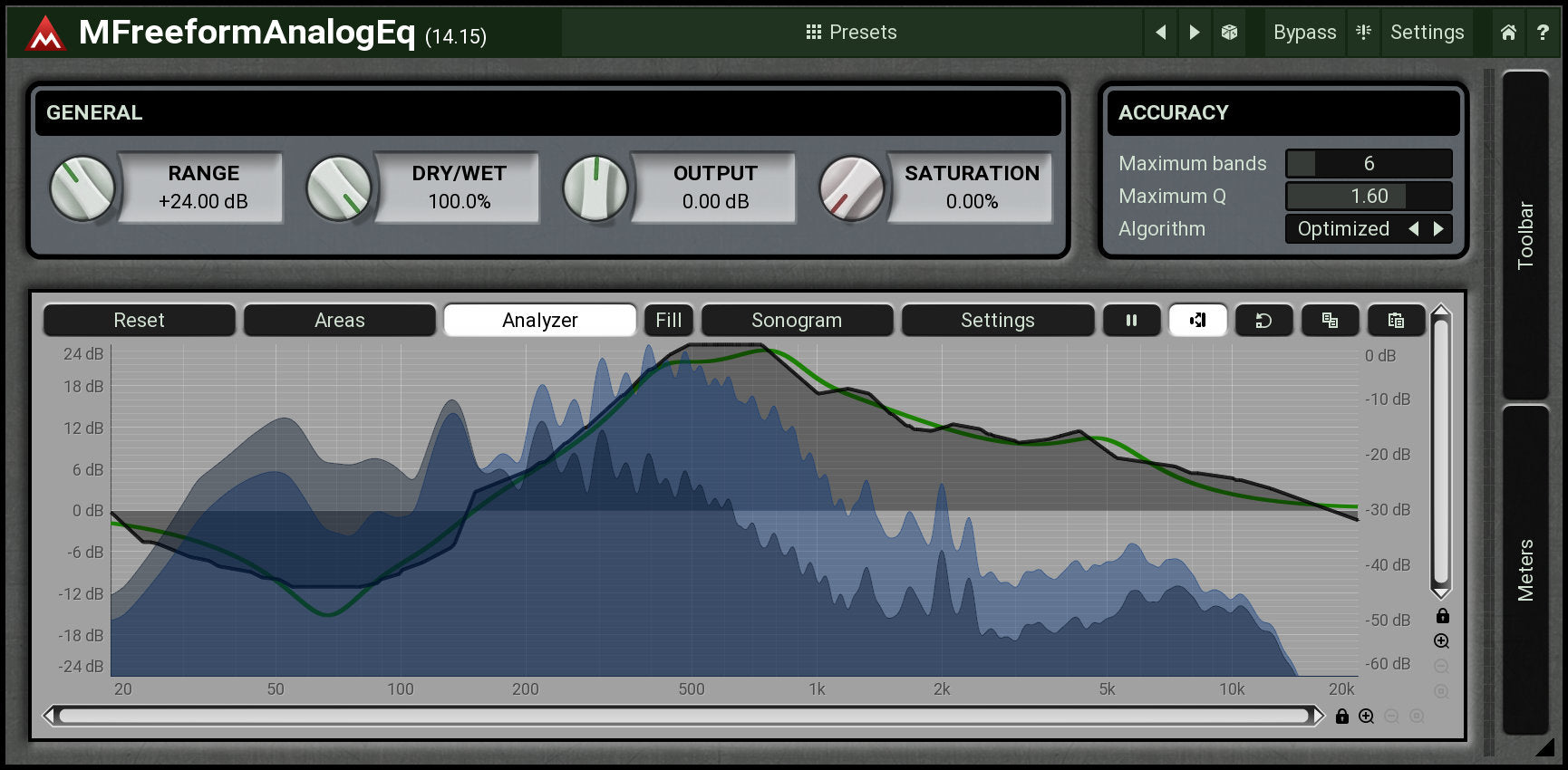Zoom in on the horizontal frequency axis
The image size is (1568, 770).
tap(1367, 717)
